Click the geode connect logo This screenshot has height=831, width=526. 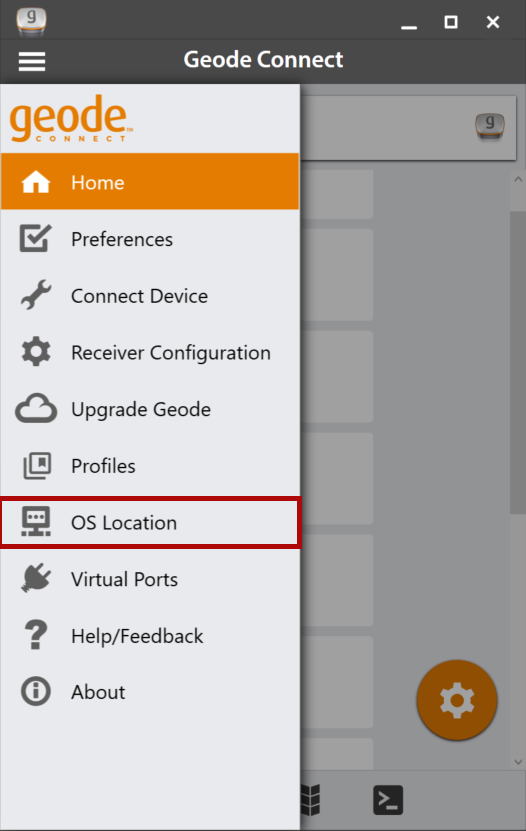click(x=70, y=118)
